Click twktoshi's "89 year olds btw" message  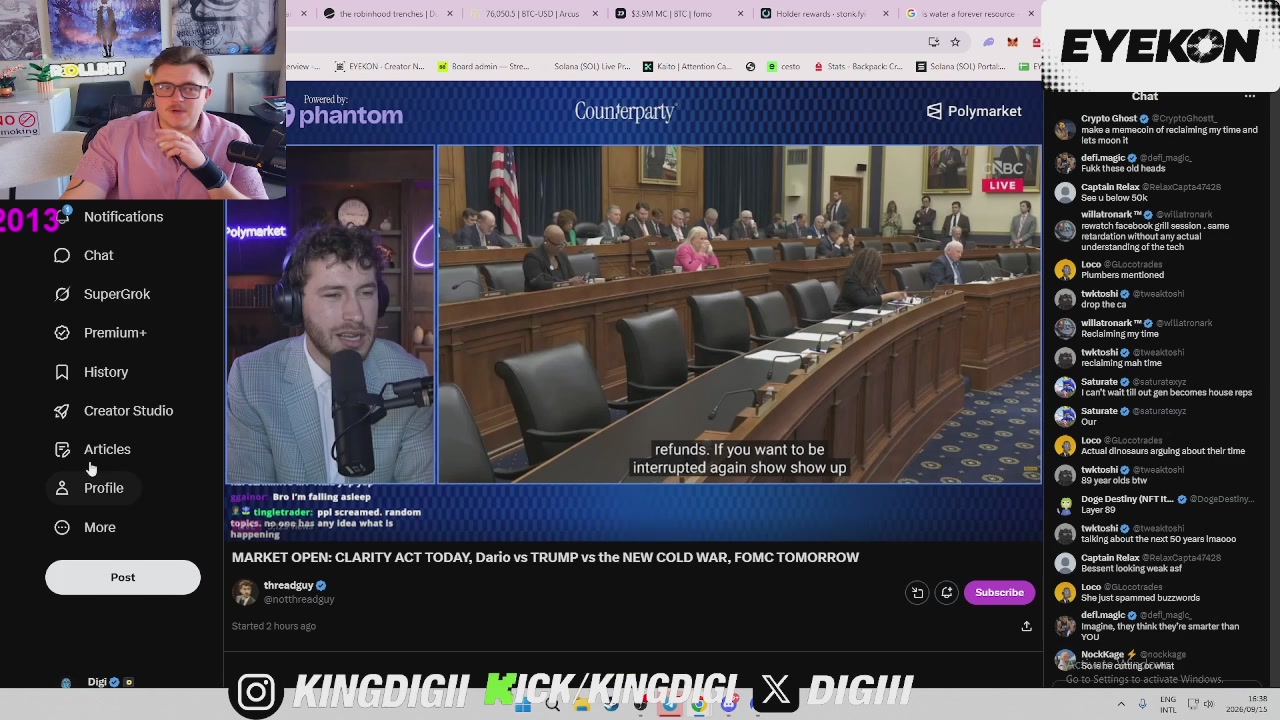(x=1114, y=481)
